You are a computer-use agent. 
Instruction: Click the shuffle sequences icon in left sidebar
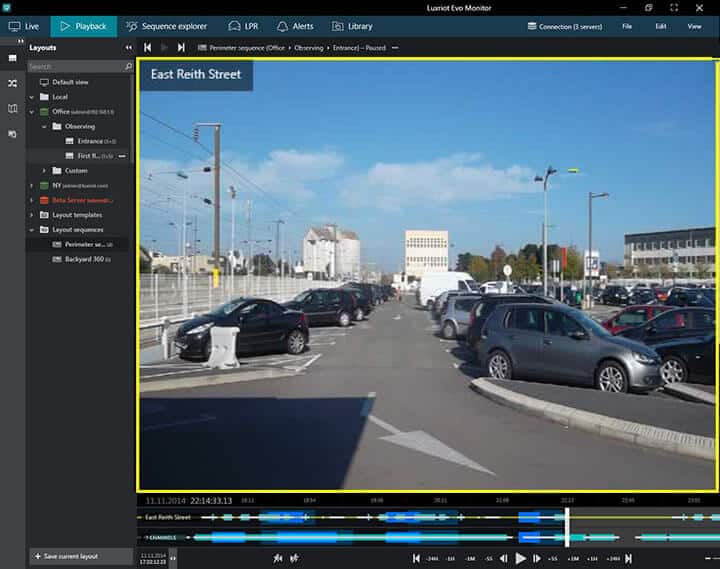pos(13,83)
